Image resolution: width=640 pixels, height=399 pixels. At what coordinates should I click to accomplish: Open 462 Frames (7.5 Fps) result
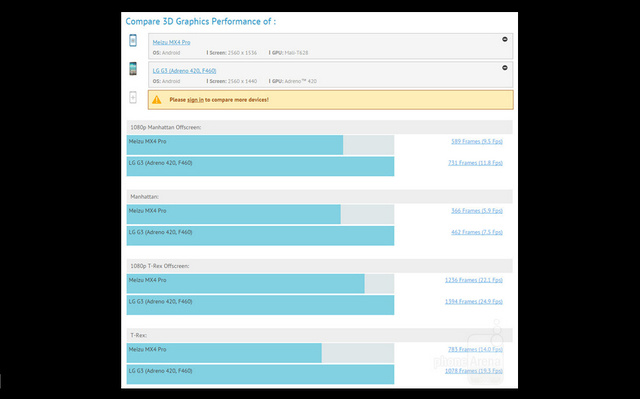tap(477, 232)
